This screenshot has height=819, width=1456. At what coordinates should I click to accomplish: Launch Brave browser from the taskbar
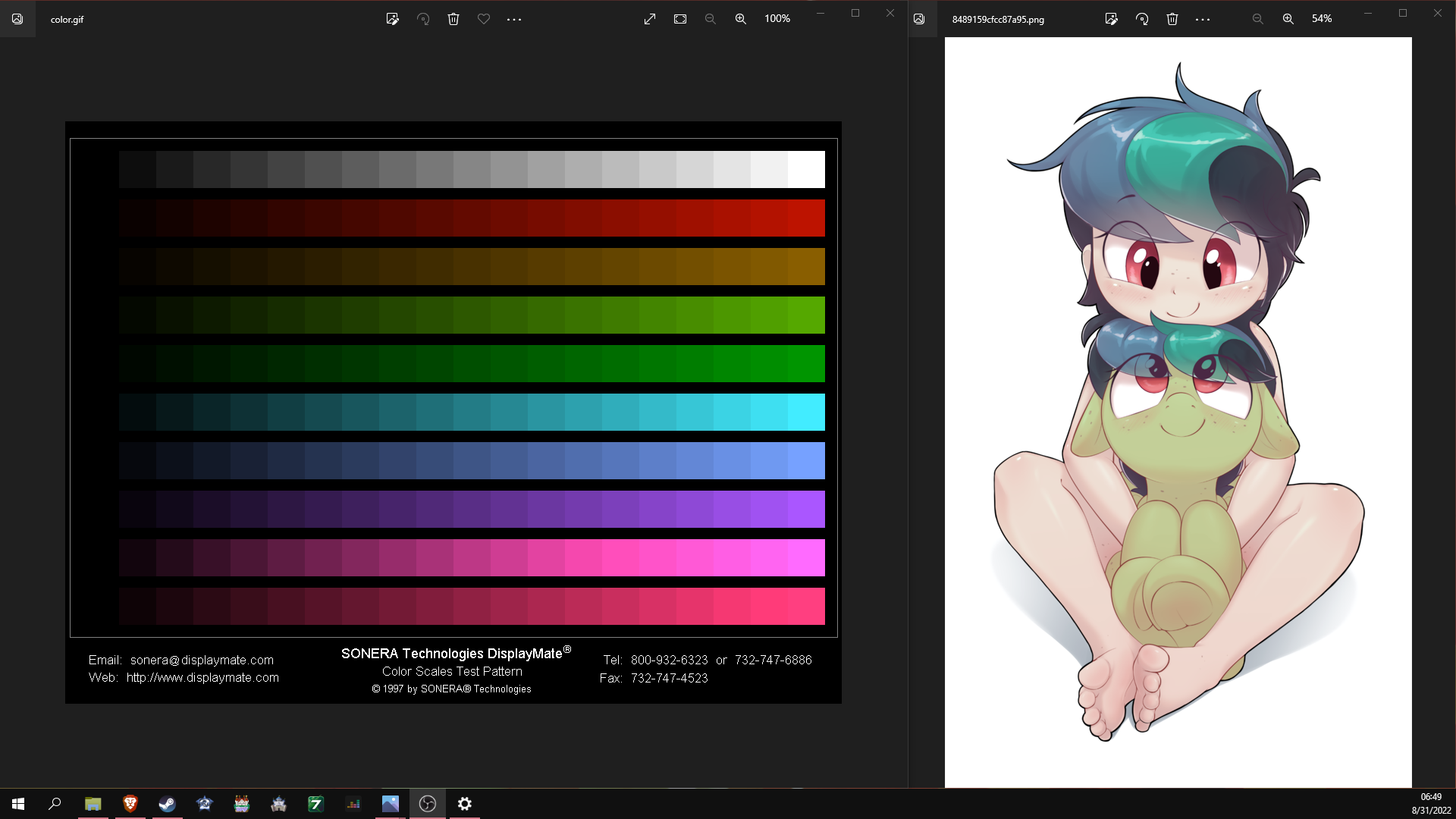[x=130, y=804]
